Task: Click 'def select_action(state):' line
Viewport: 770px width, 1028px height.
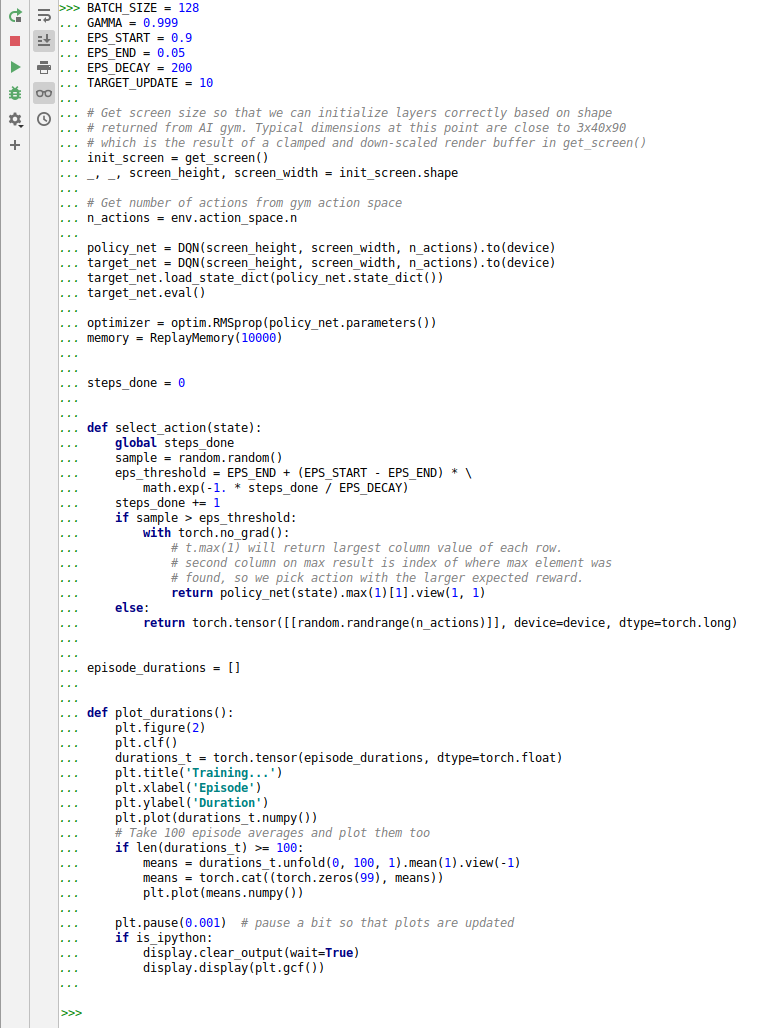Action: click(174, 428)
